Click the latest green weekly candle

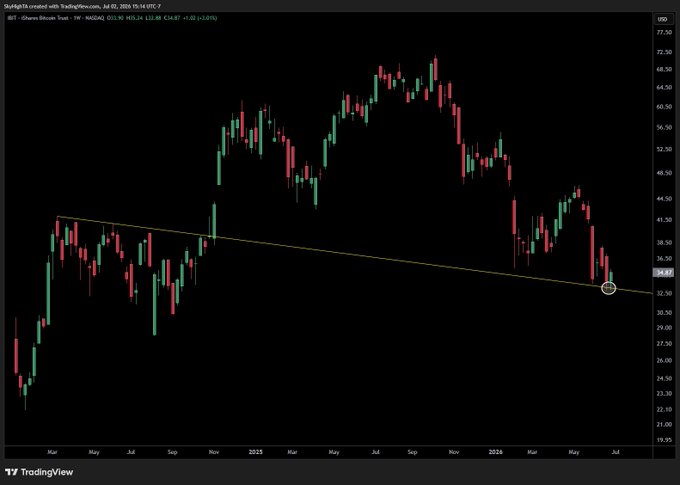[611, 277]
